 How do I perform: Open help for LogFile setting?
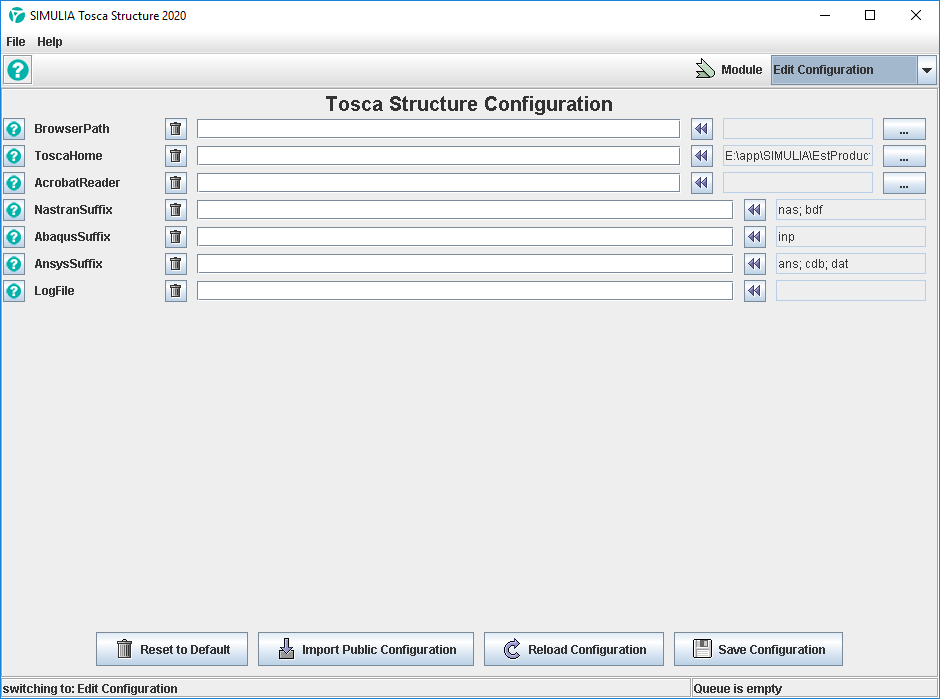pyautogui.click(x=14, y=291)
